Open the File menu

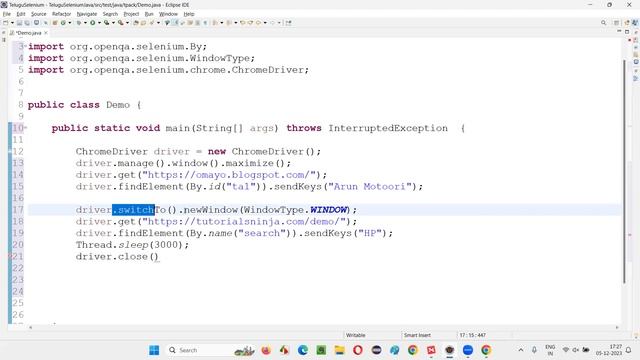[7, 14]
